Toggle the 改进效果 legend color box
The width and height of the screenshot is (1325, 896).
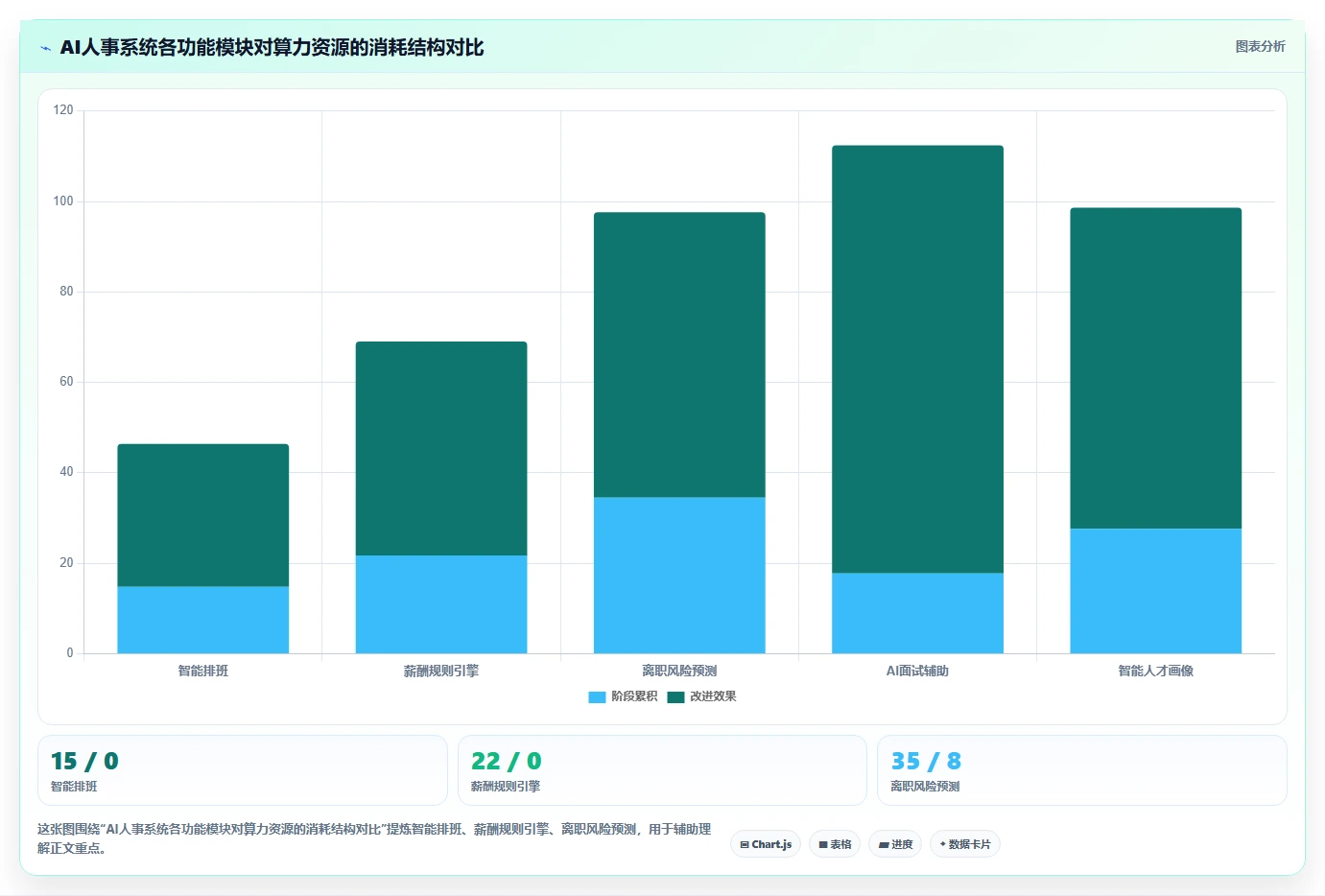click(675, 697)
